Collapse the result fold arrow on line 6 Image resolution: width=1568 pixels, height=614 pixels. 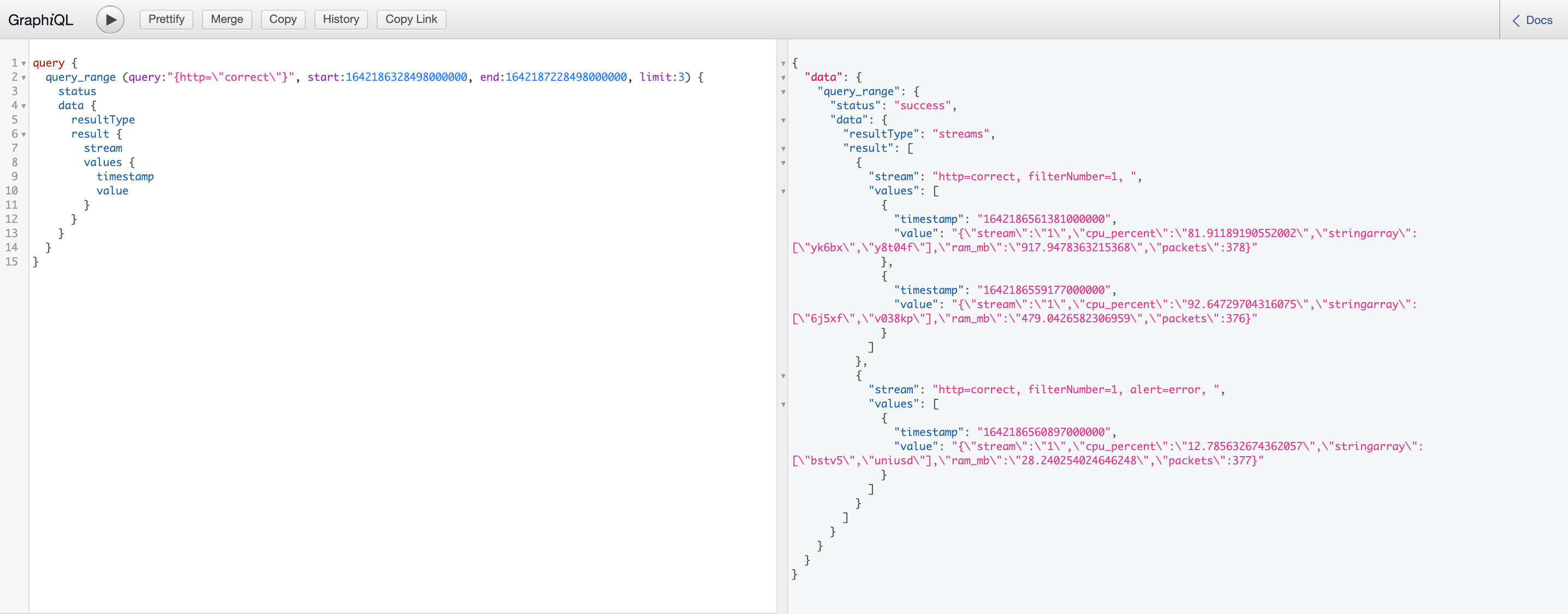click(x=23, y=134)
